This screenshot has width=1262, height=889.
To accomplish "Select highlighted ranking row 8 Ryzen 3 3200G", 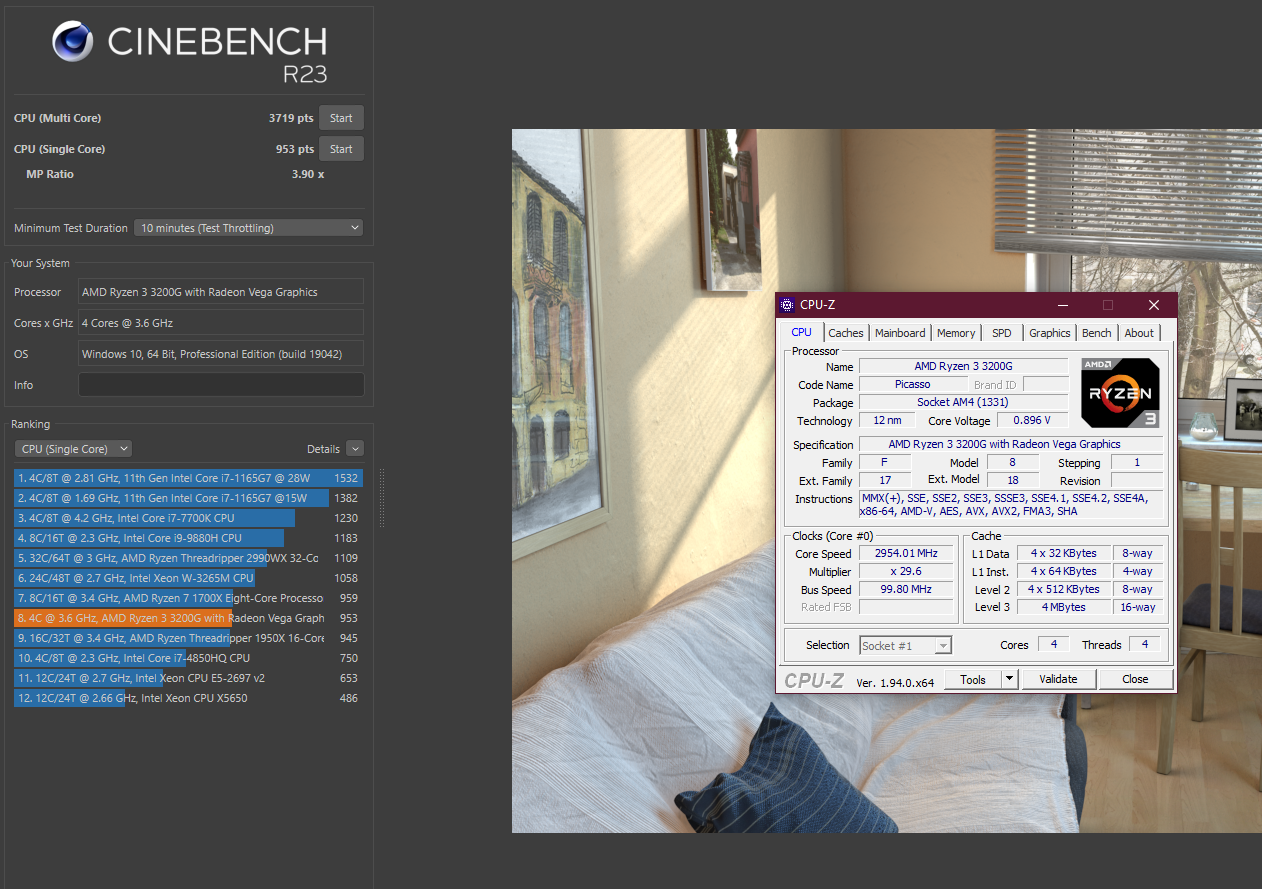I will [188, 618].
